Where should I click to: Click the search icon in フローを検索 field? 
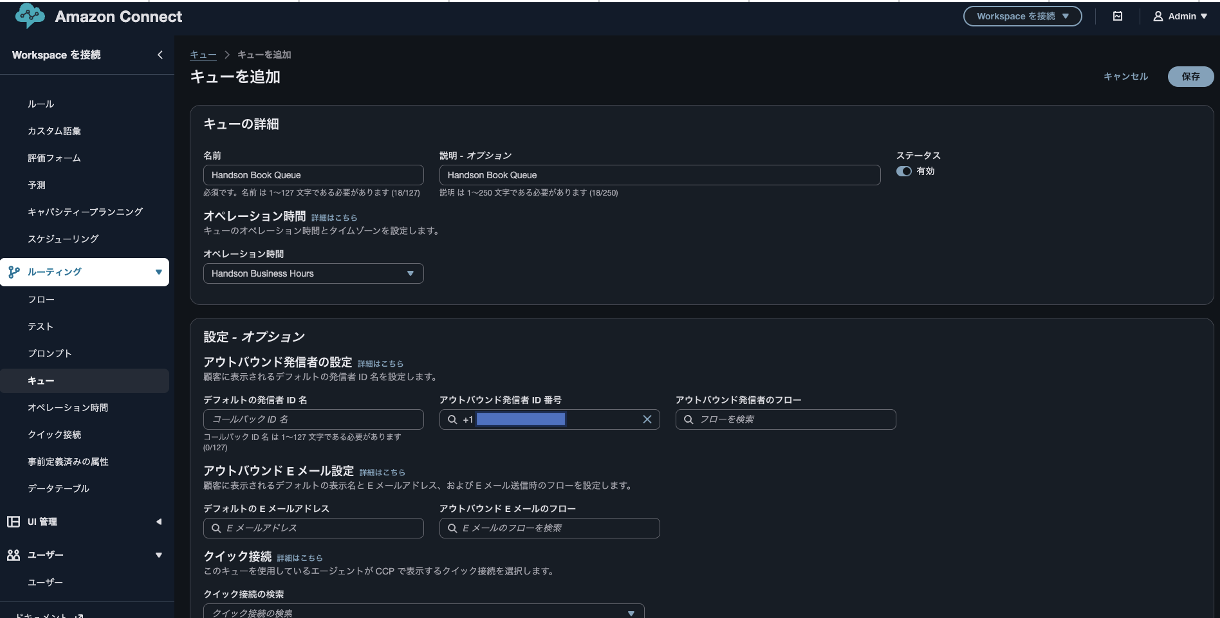688,420
